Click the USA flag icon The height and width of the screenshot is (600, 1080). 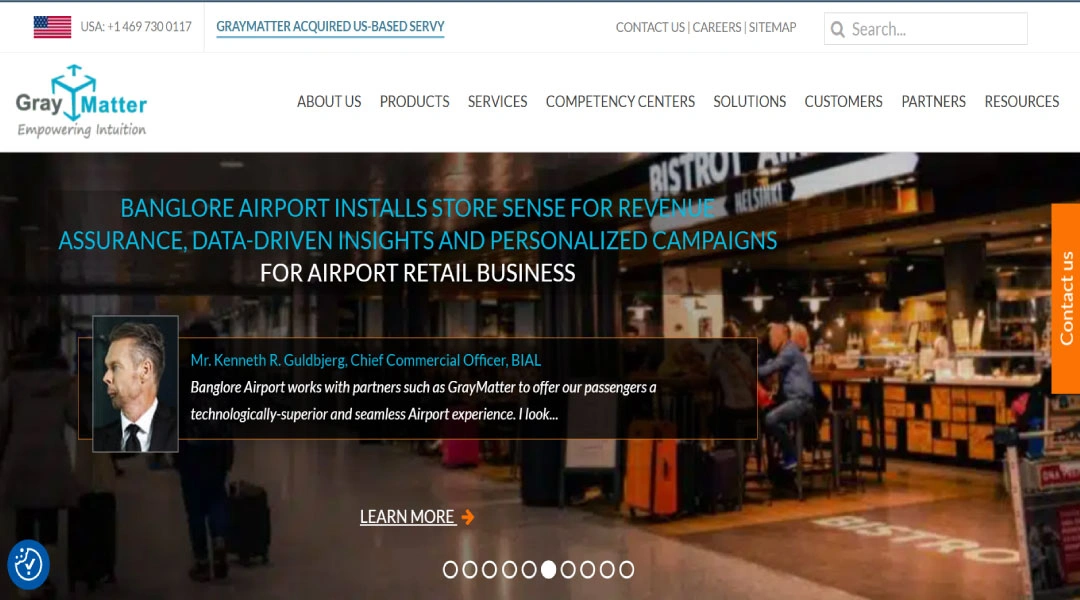coord(52,27)
